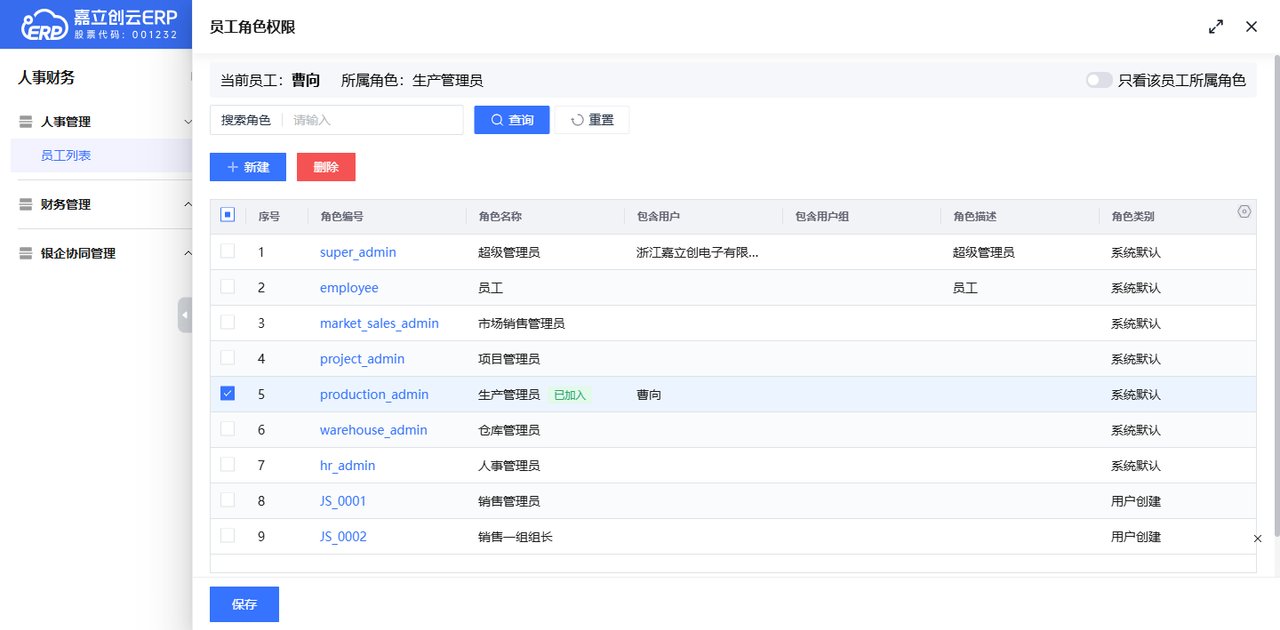Toggle 只看该员工所属角色 switch
The width and height of the screenshot is (1280, 630).
(1099, 80)
